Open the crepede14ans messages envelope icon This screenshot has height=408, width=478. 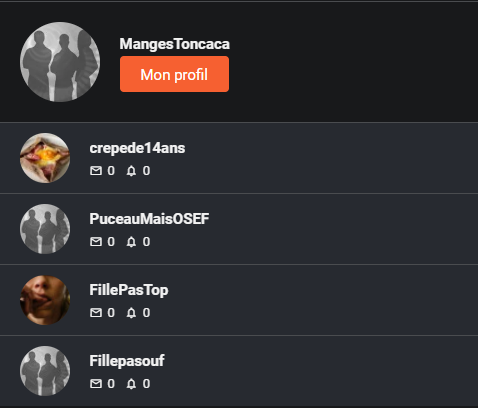(96, 171)
